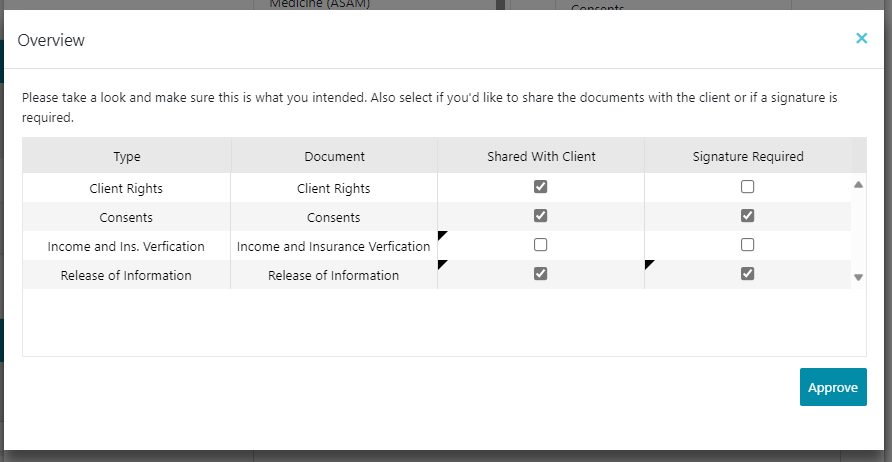Select the Release of Information type cell
The height and width of the screenshot is (462, 892).
coord(126,275)
